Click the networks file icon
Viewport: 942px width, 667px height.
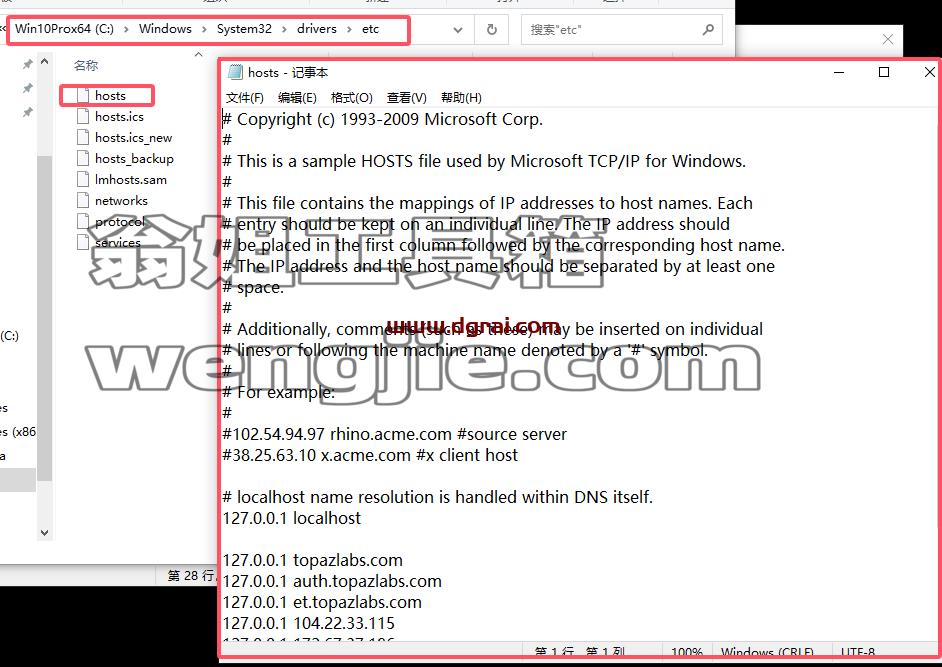(x=83, y=201)
